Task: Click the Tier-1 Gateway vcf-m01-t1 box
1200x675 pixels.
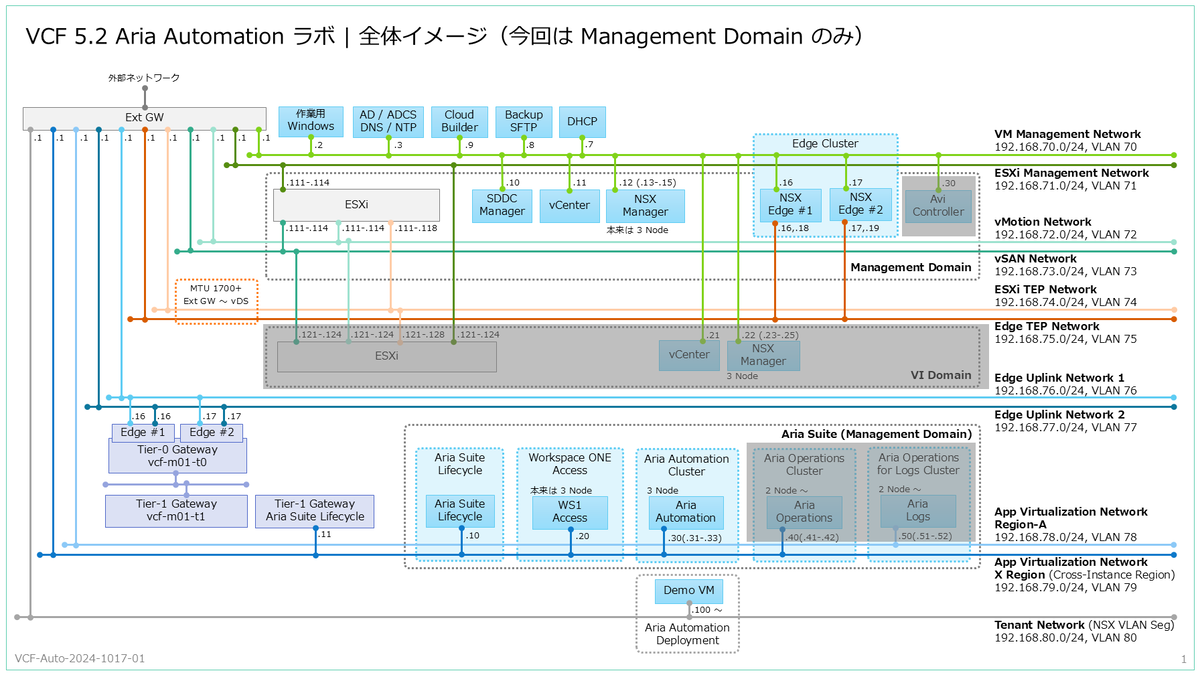Action: click(177, 510)
